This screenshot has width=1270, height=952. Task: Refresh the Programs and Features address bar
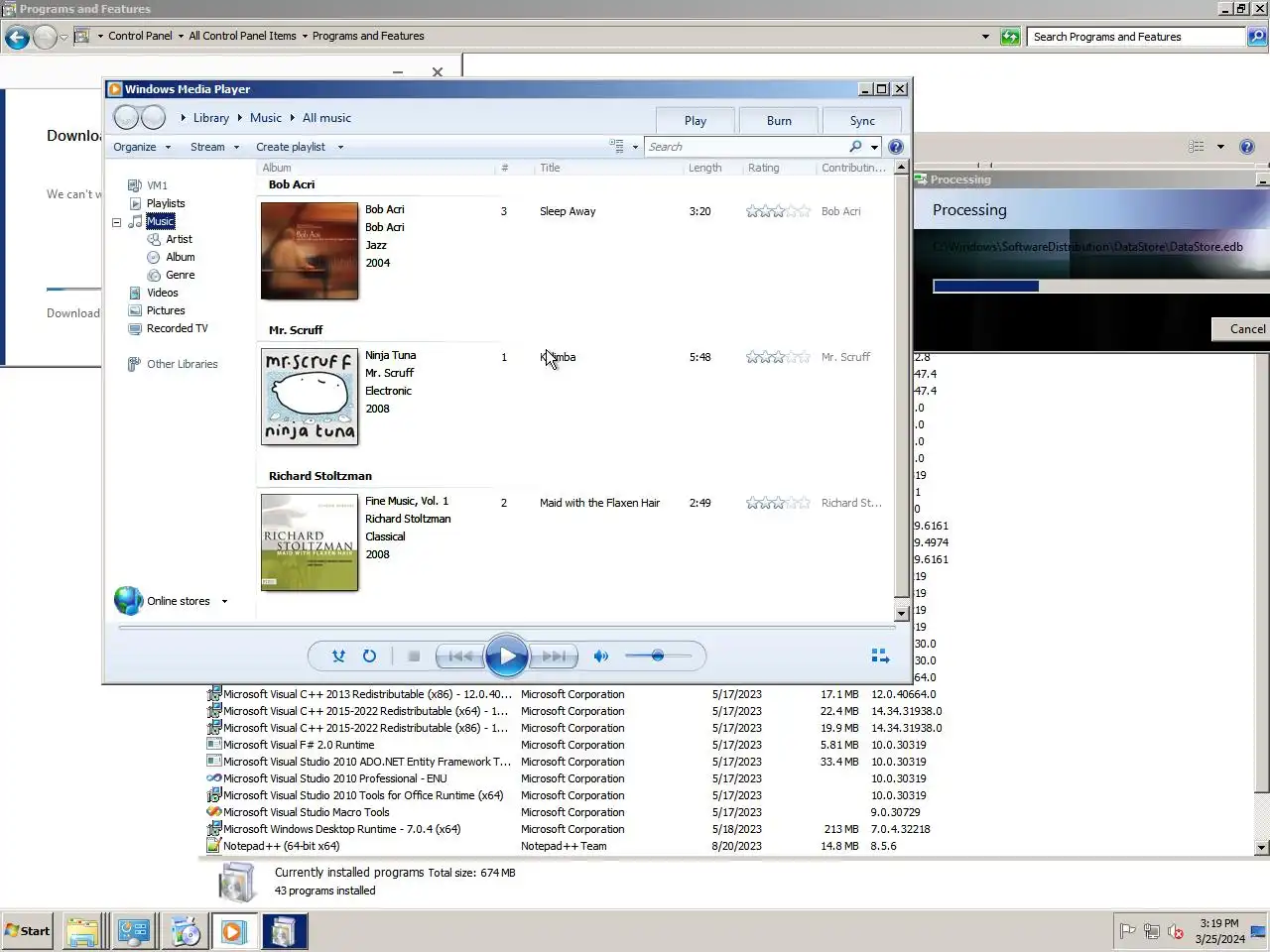pos(1010,37)
